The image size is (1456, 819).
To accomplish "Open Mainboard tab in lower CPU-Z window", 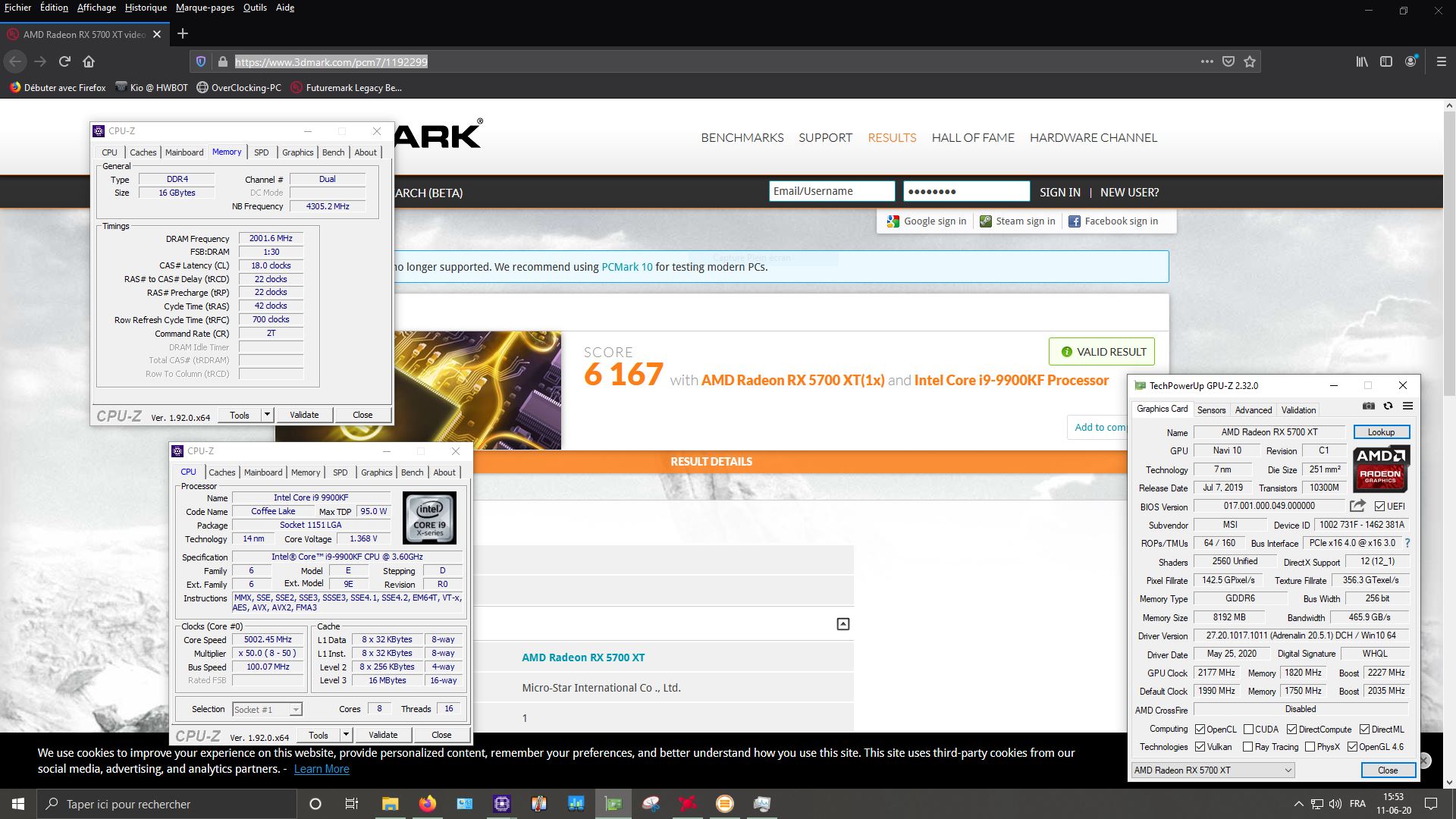I will click(x=263, y=472).
